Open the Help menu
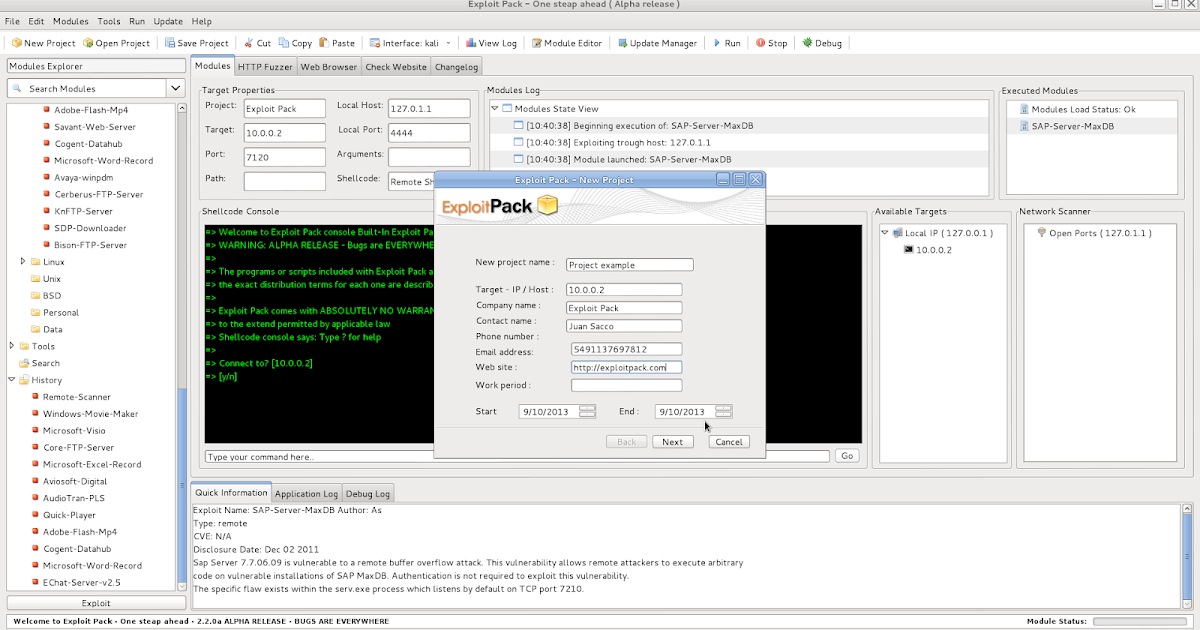 coord(201,21)
